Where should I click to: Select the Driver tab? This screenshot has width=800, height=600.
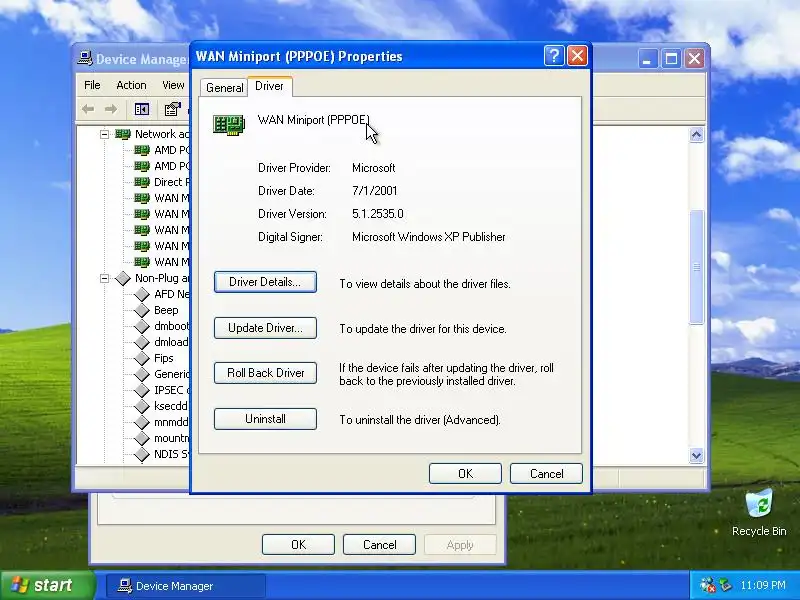(x=269, y=86)
